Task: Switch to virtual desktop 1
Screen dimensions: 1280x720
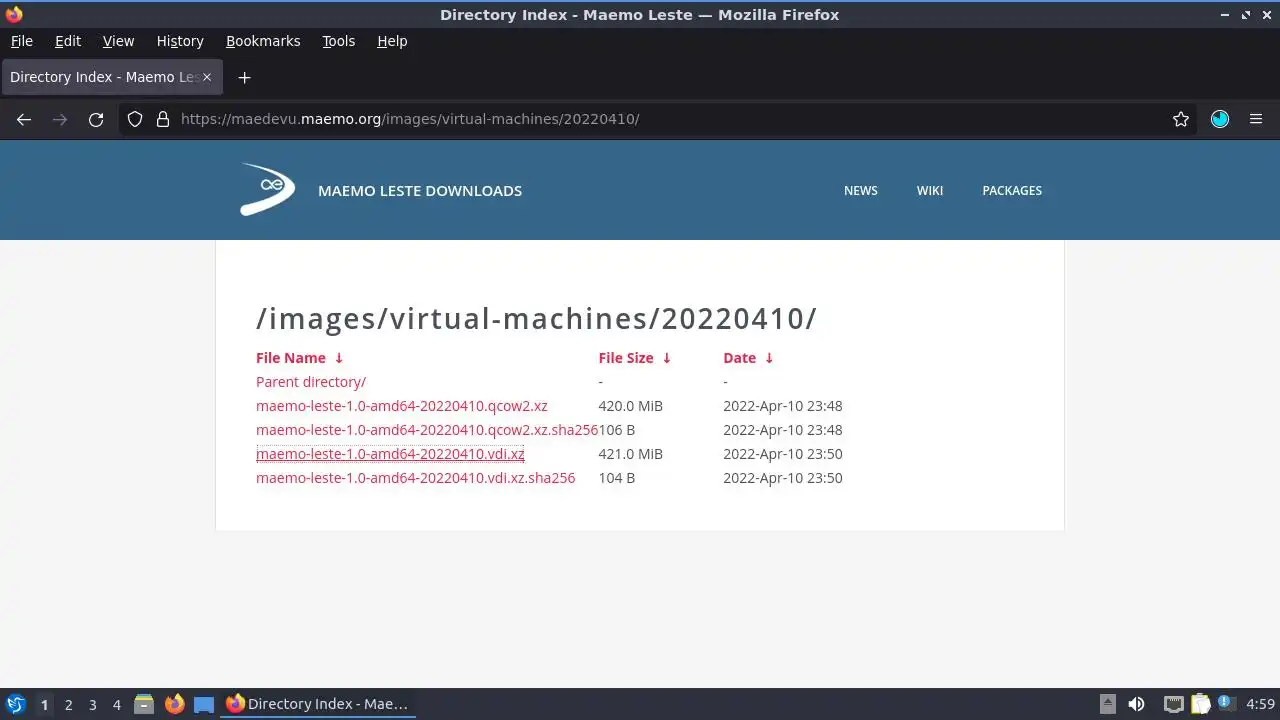Action: 44,704
